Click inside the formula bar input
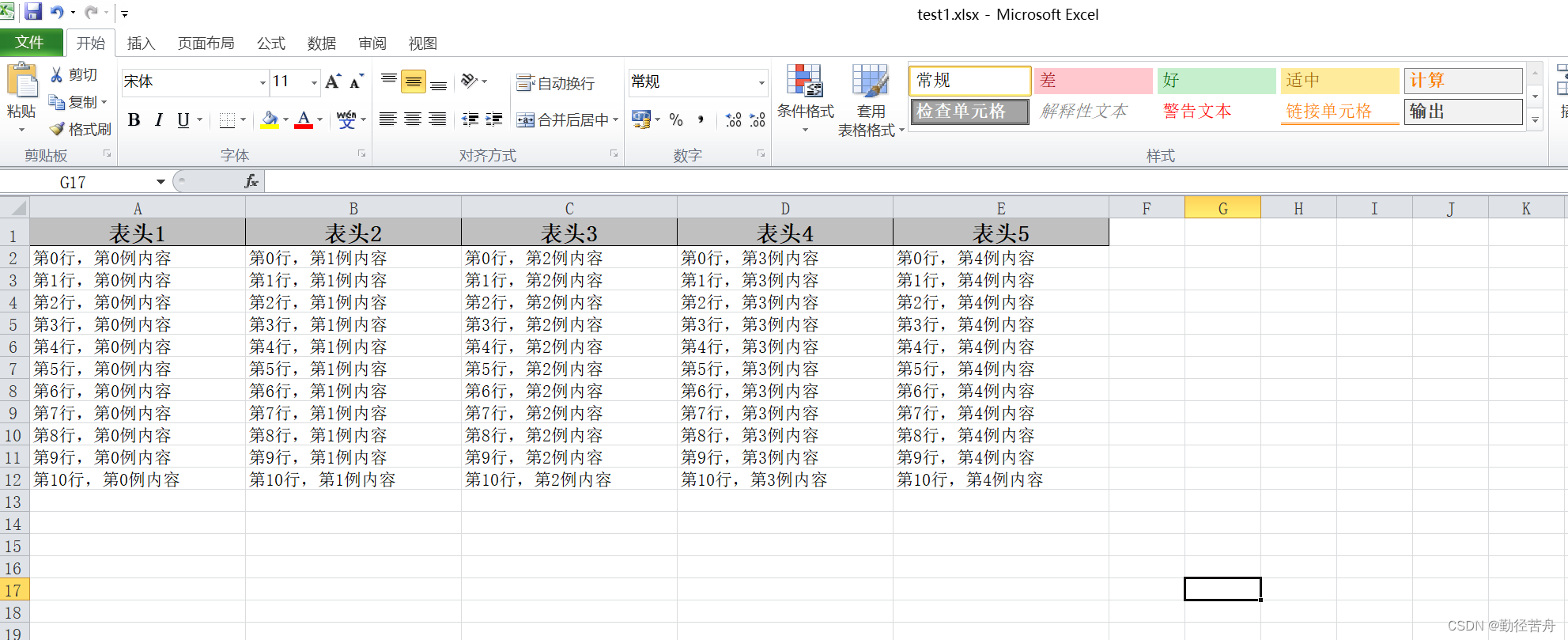 click(916, 182)
